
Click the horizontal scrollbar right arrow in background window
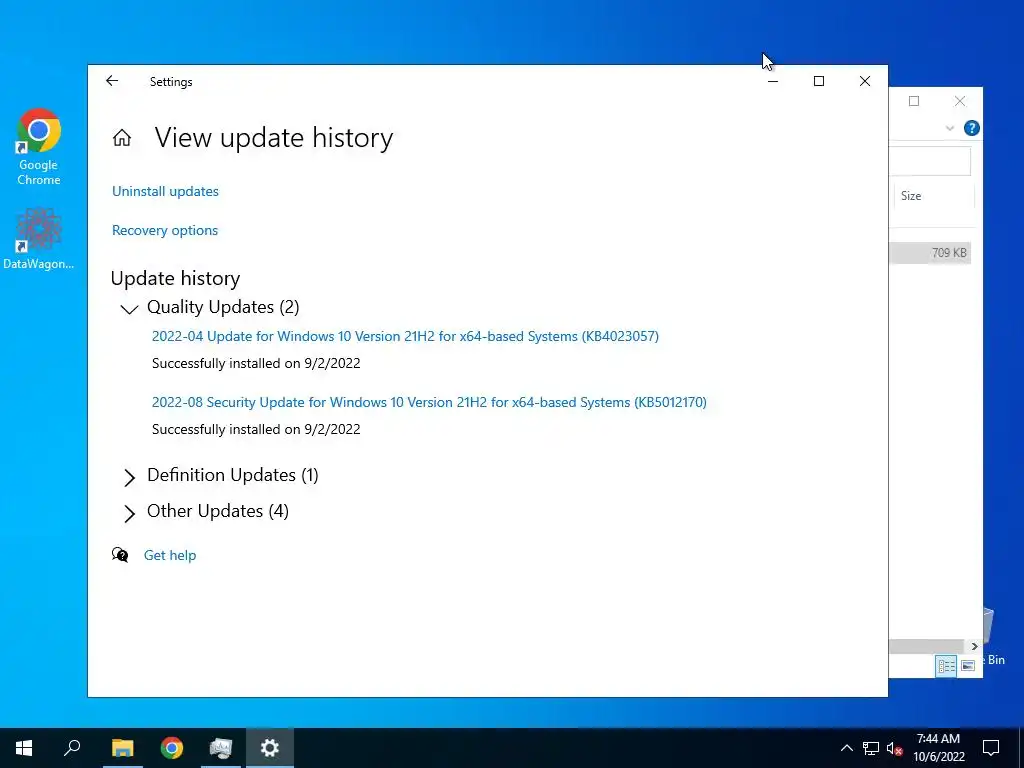[974, 647]
